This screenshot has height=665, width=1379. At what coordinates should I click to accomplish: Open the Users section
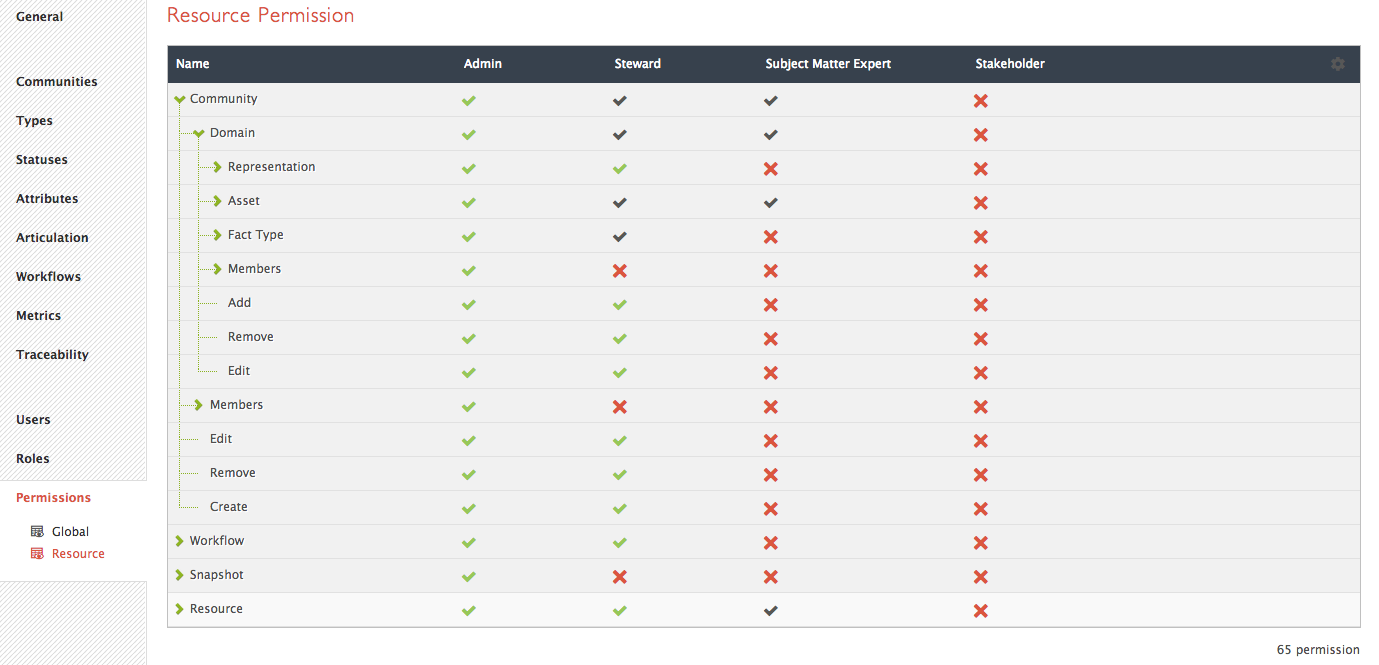click(33, 420)
